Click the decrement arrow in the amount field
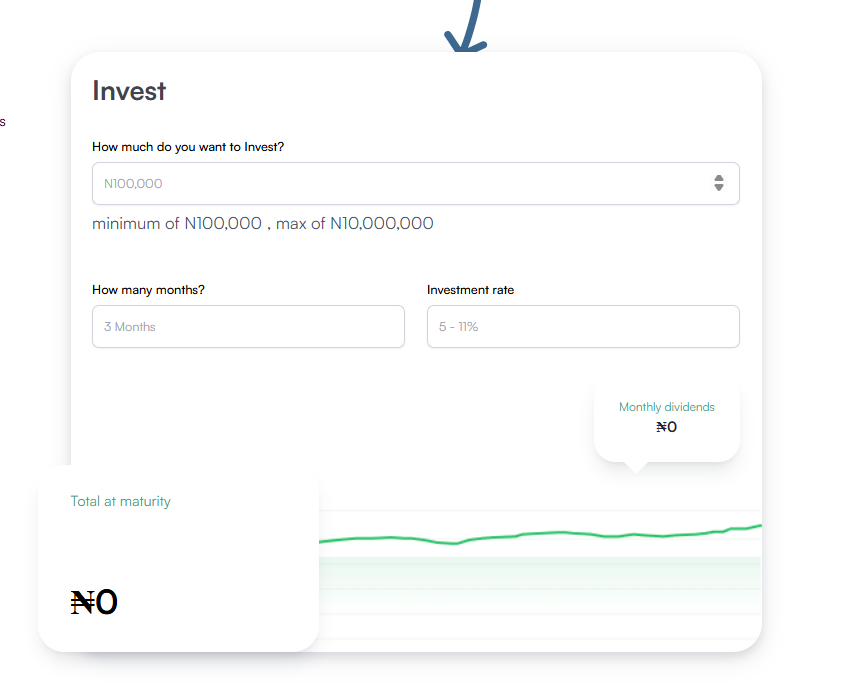Screen dimensions: 865x688 (x=718, y=188)
